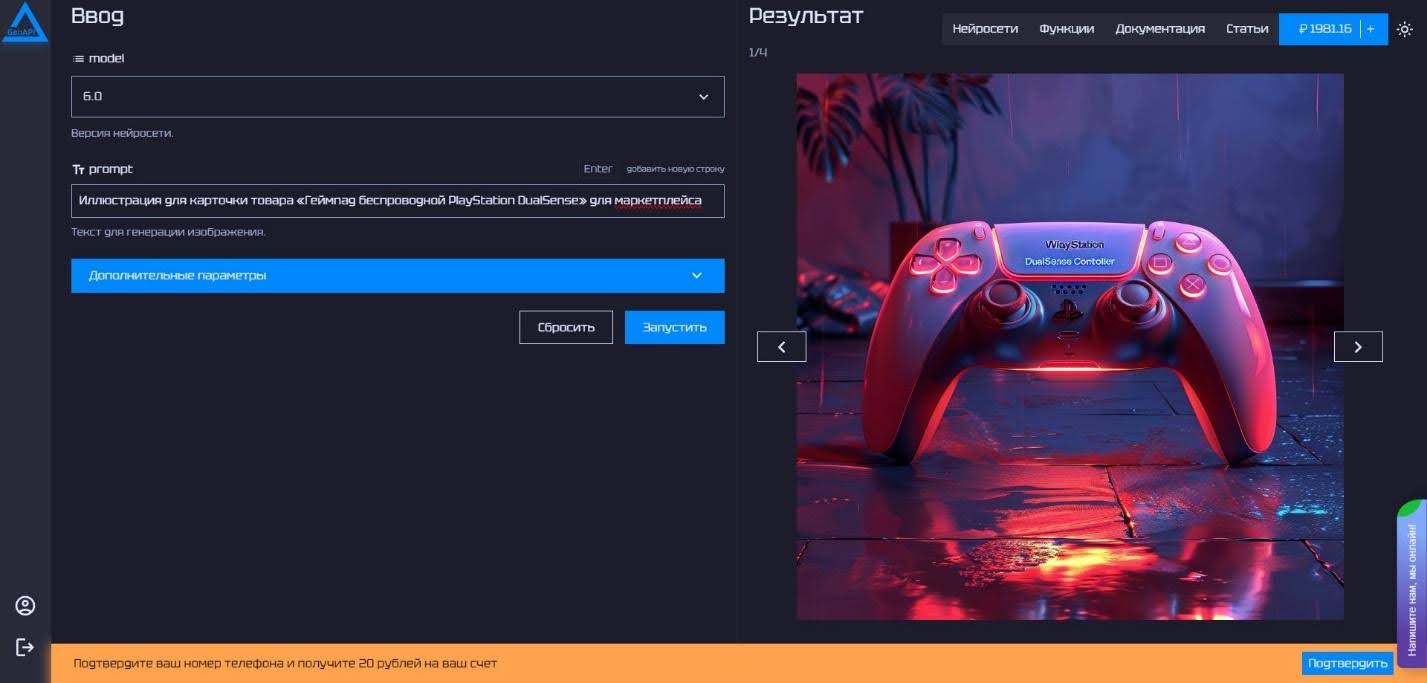Open the GenAPI logo home link

coord(25,22)
